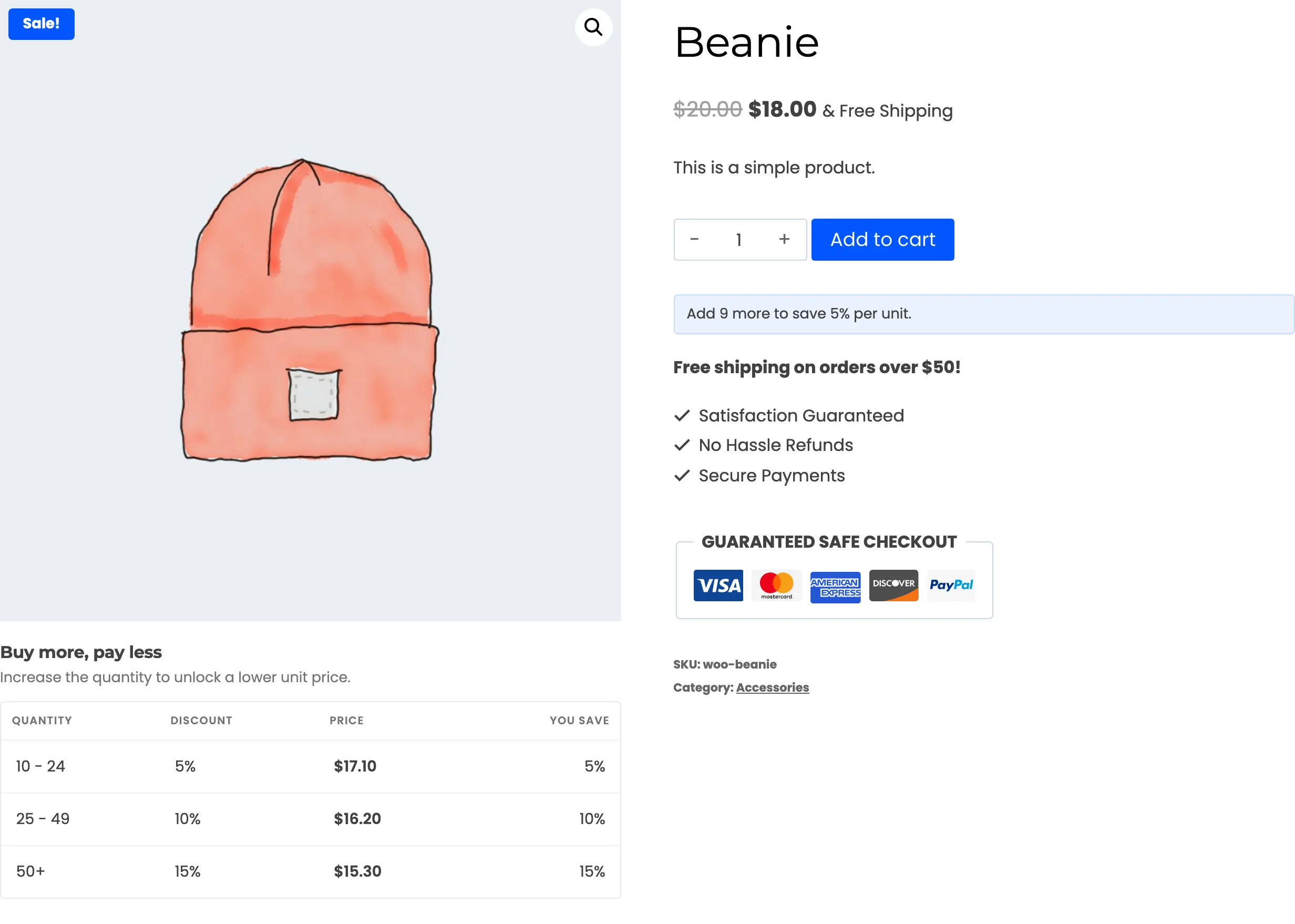Click the PRICE column header
Image resolution: width=1295 pixels, height=924 pixels.
coord(346,720)
